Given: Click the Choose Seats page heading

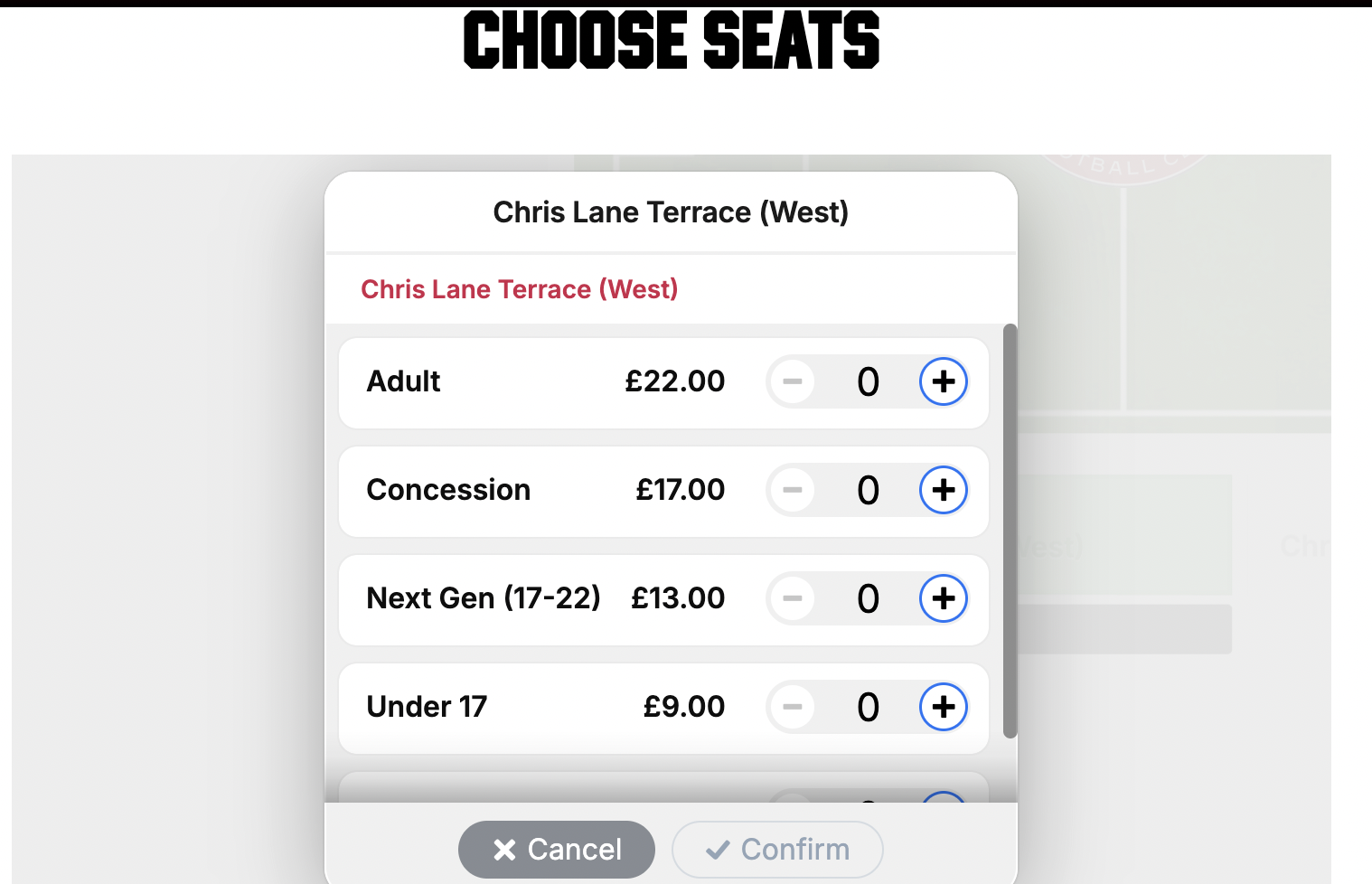Looking at the screenshot, I should pos(671,41).
